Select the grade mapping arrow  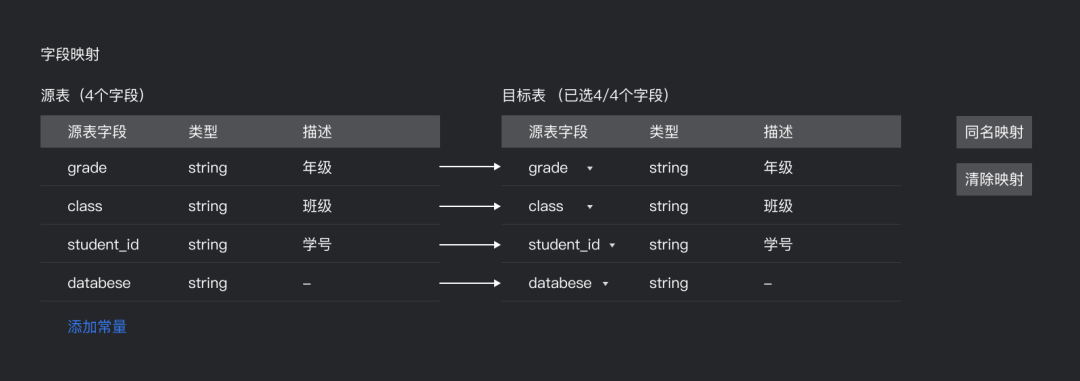[x=470, y=167]
